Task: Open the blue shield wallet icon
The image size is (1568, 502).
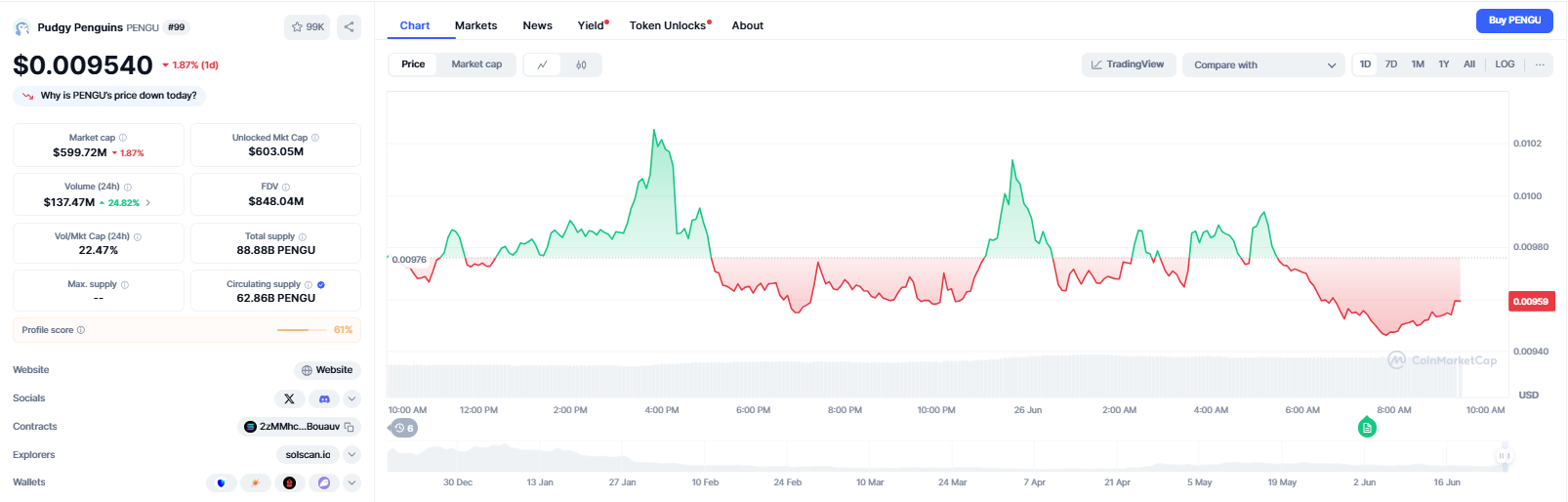Action: 222,482
